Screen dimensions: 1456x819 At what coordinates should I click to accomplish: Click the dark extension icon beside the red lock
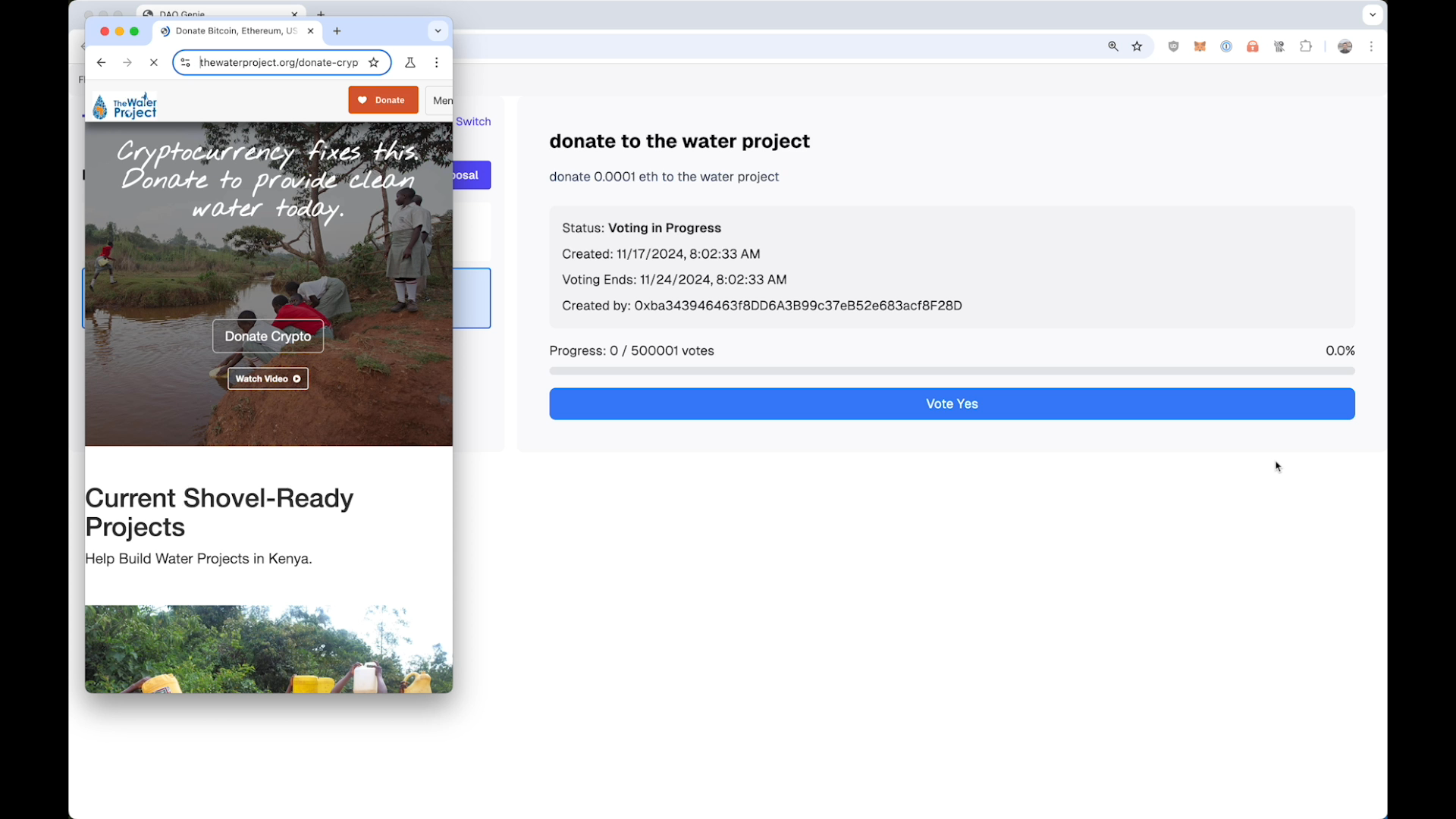[x=1279, y=46]
